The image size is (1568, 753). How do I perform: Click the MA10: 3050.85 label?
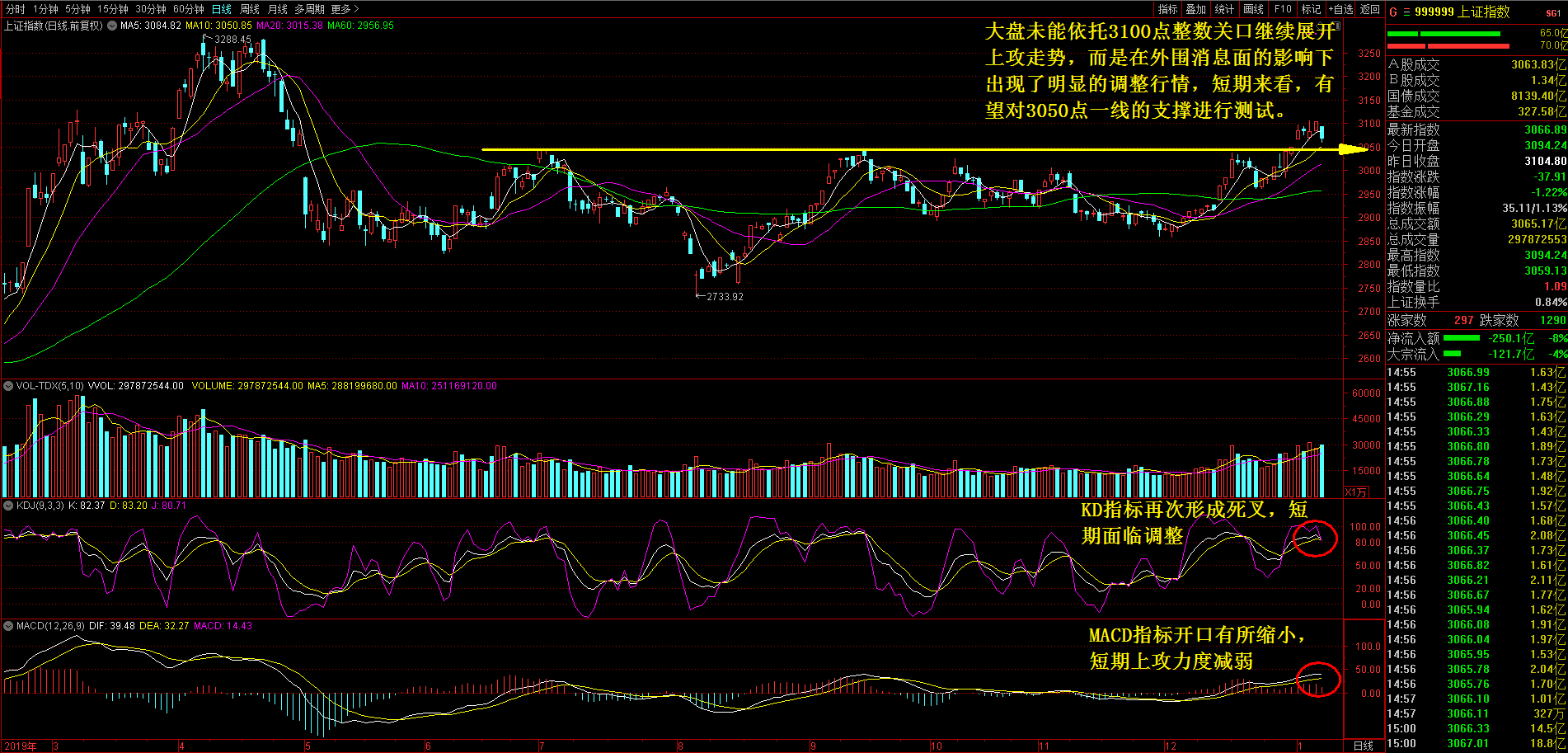pos(218,26)
